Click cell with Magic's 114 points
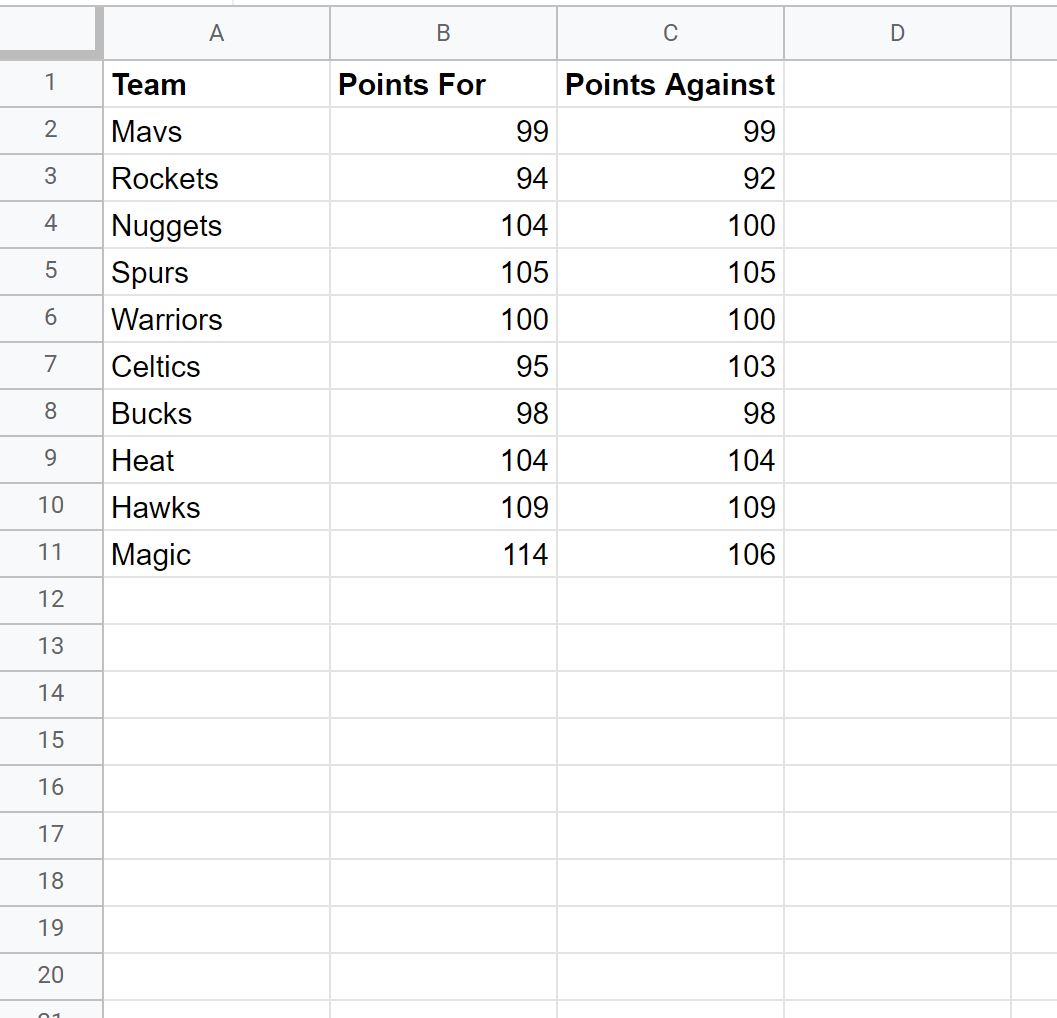1057x1018 pixels. [x=444, y=554]
